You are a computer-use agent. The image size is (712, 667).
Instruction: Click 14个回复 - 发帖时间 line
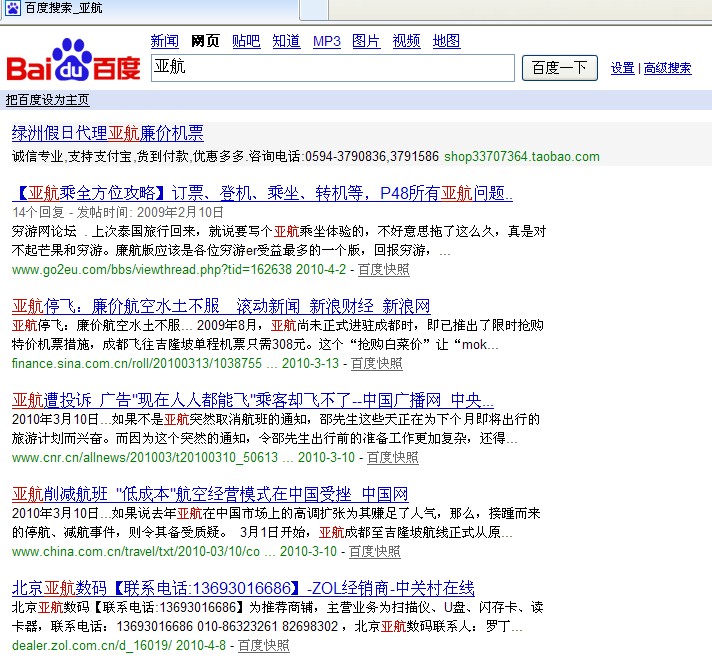pos(118,212)
